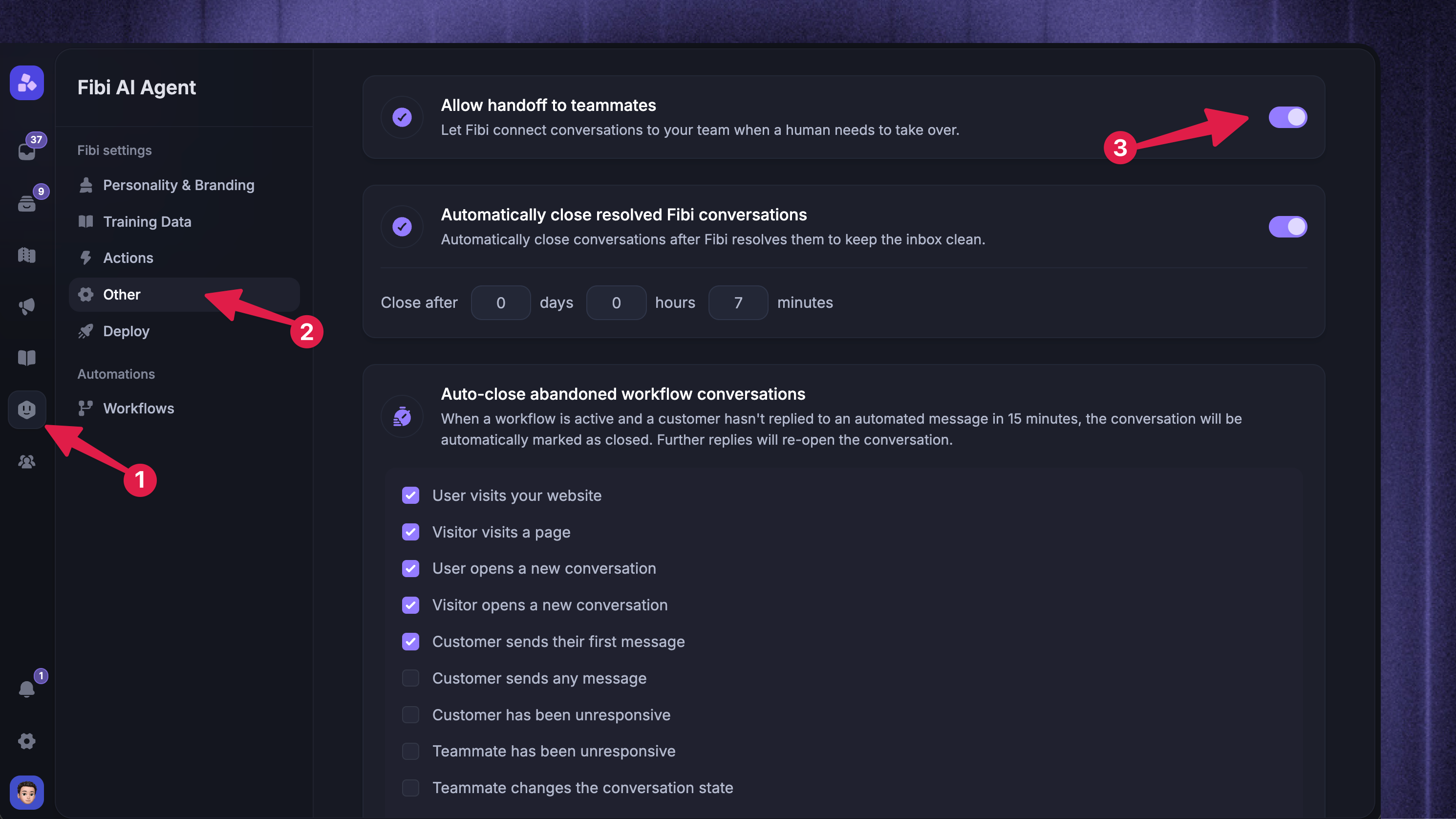This screenshot has height=819, width=1456.
Task: Click the check icon beside Allow handoff
Action: 402,117
